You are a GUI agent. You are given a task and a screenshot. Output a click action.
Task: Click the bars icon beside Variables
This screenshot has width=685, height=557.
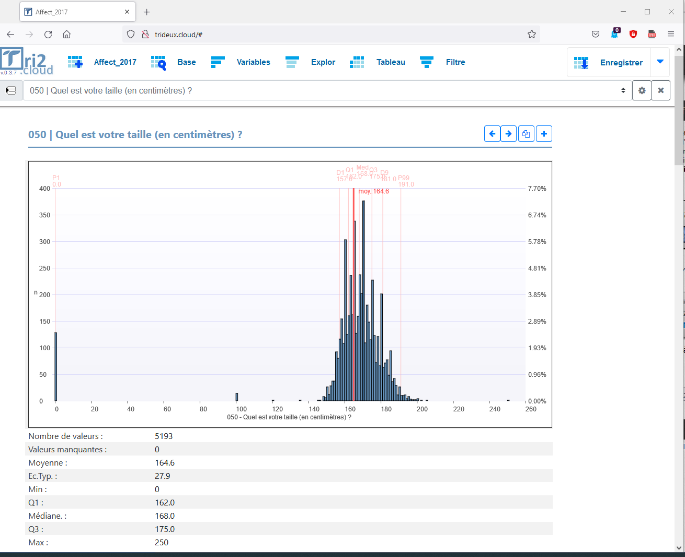coord(218,62)
